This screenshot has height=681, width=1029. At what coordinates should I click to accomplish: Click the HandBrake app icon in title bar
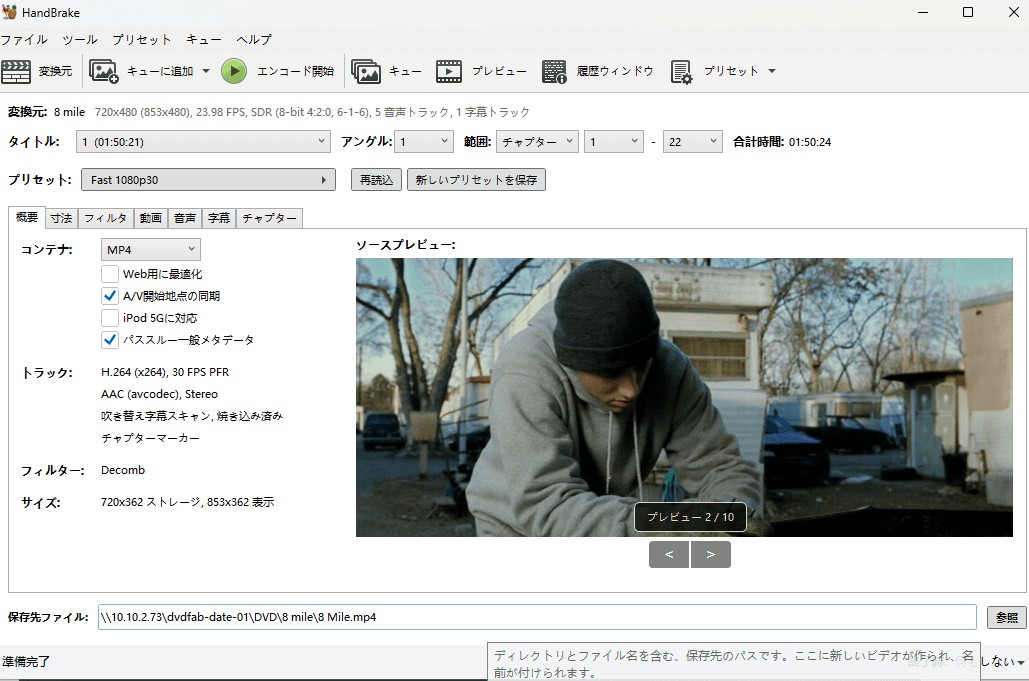point(10,12)
